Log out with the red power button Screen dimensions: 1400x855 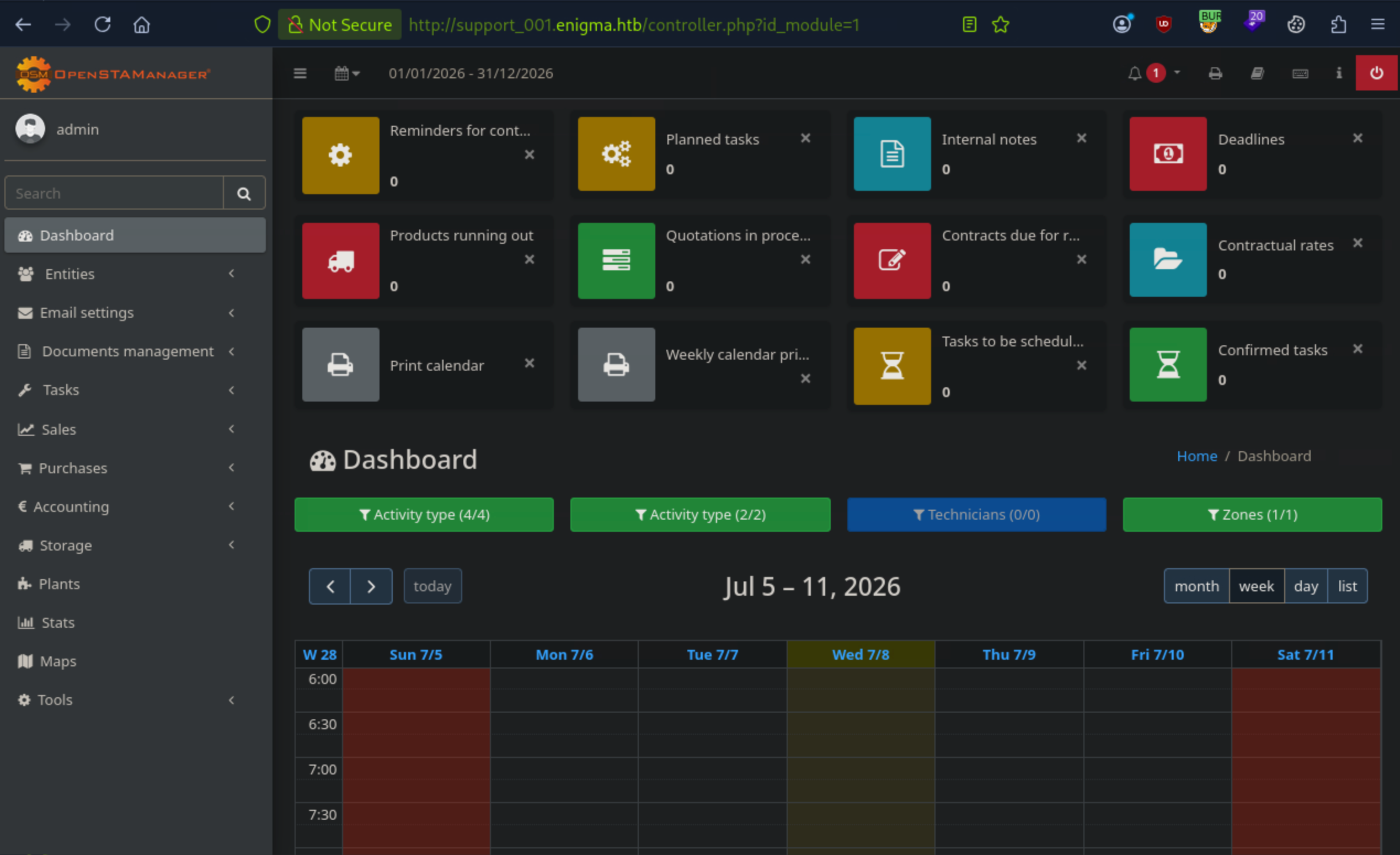click(x=1376, y=73)
